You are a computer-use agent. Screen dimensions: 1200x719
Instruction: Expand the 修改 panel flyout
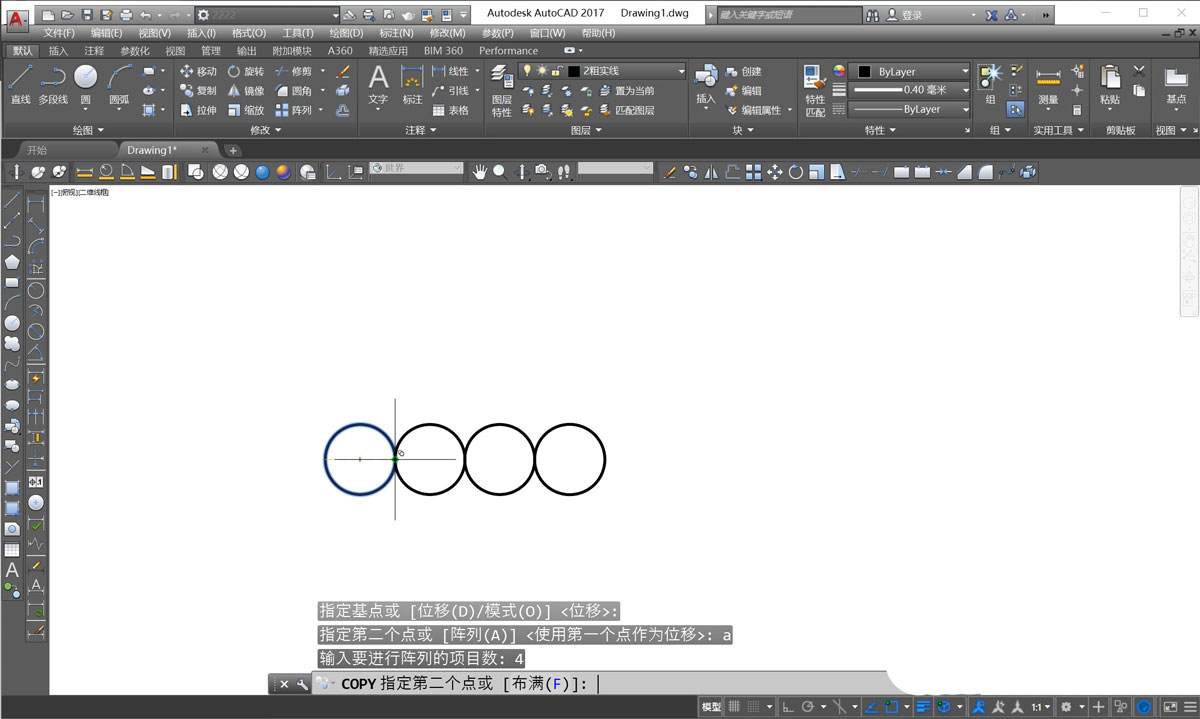click(265, 130)
